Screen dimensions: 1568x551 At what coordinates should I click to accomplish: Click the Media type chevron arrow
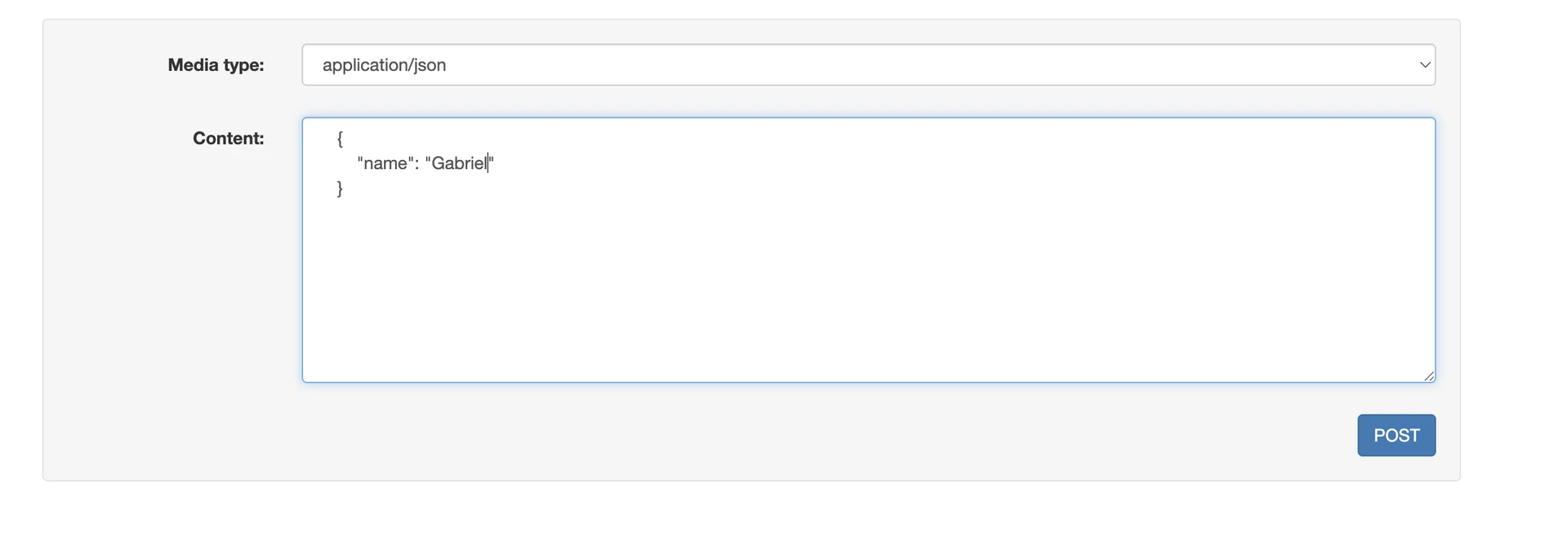[x=1425, y=64]
